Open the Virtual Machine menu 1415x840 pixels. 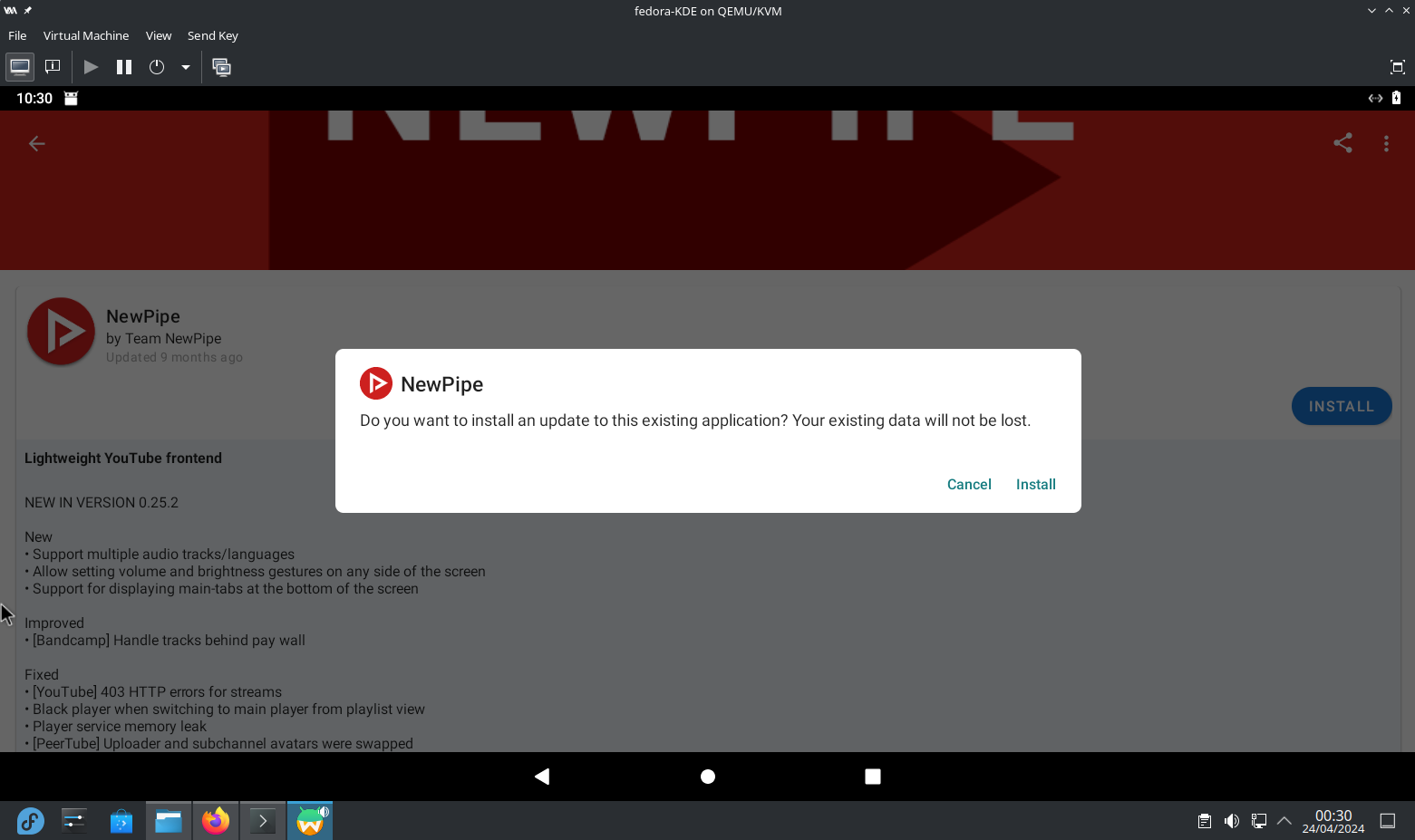(86, 35)
